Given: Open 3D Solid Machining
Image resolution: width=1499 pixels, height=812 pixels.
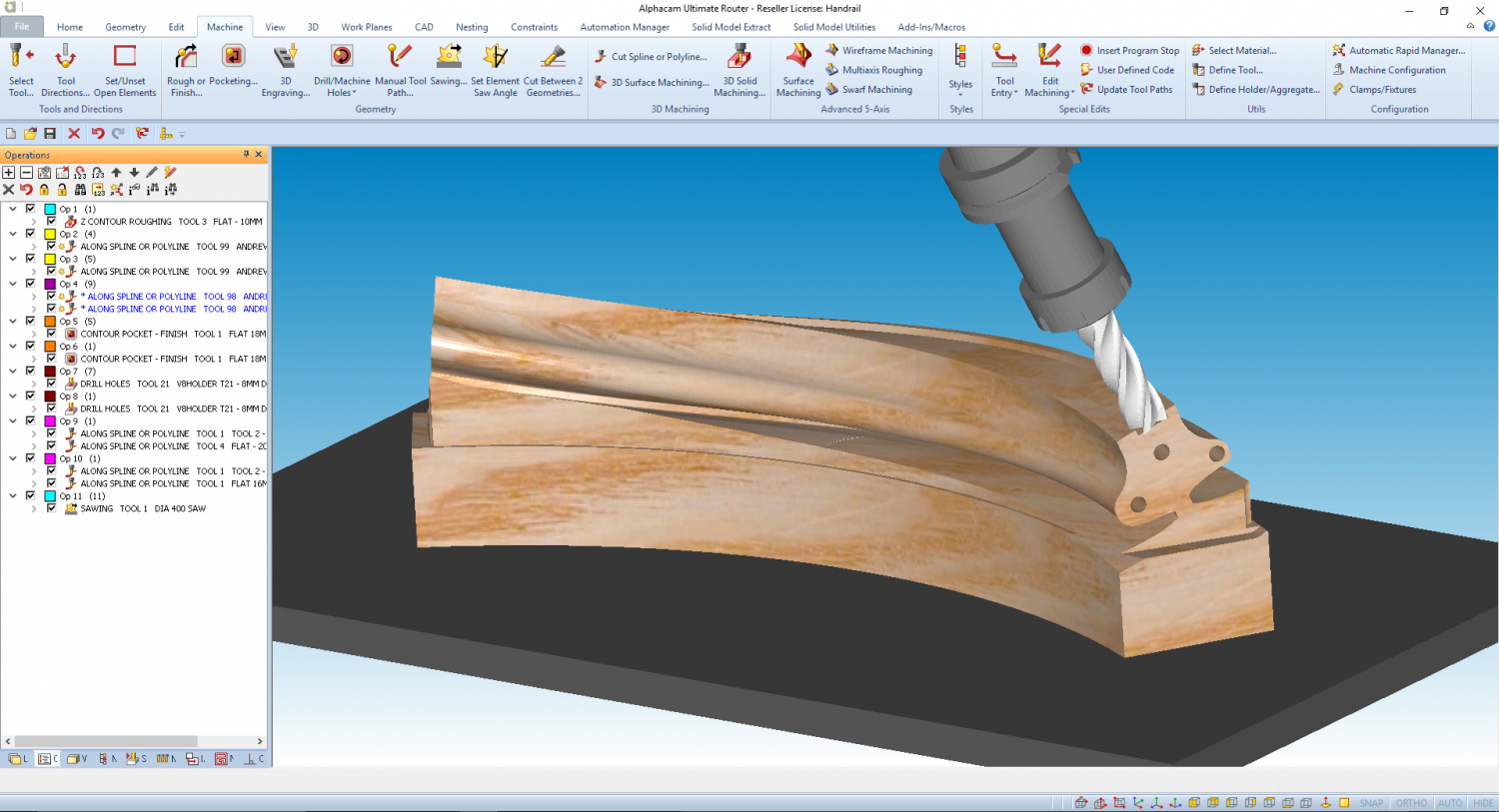Looking at the screenshot, I should click(740, 70).
